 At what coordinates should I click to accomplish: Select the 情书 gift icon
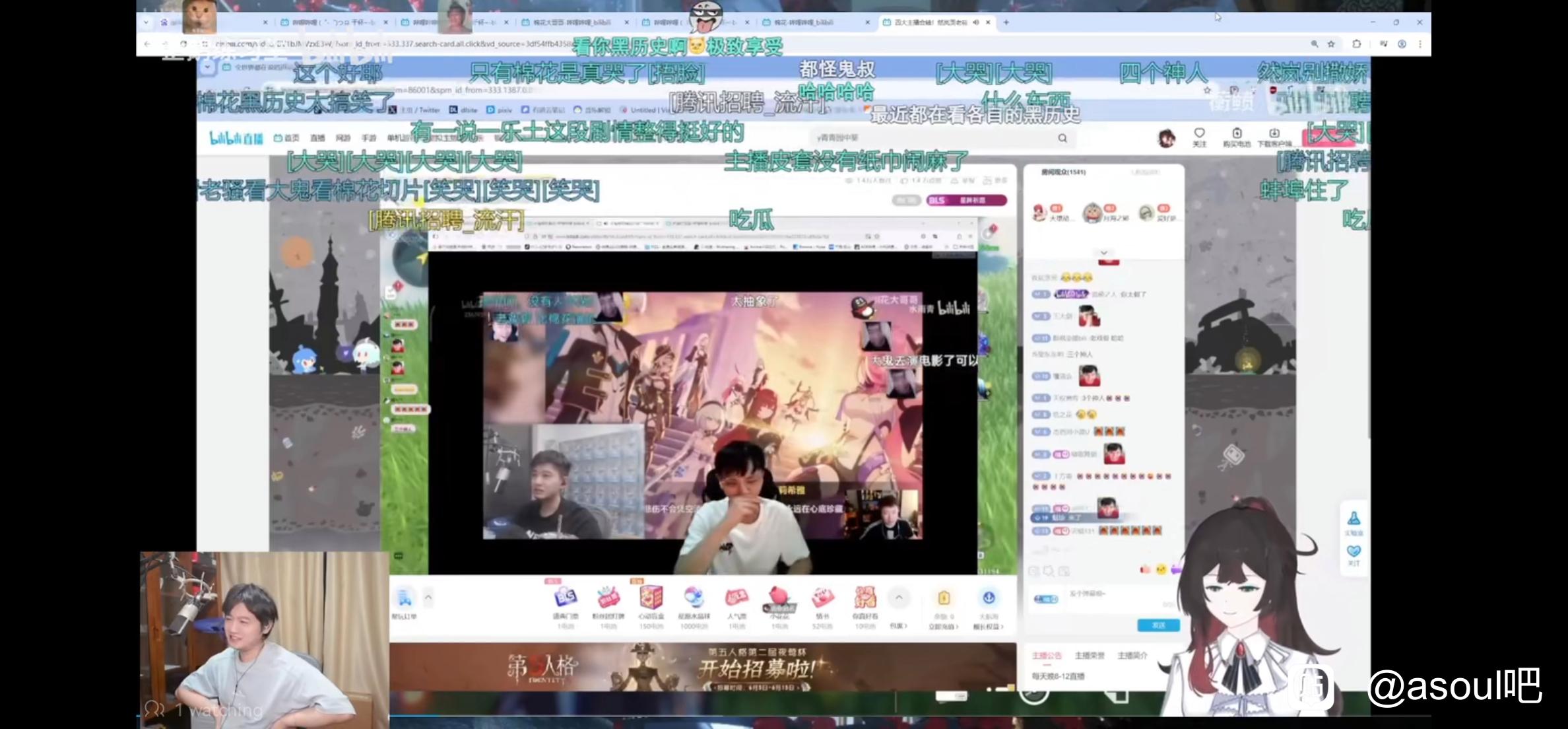[822, 598]
